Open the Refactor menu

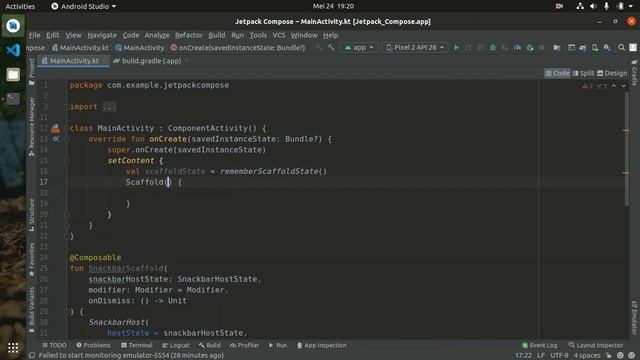(x=189, y=35)
